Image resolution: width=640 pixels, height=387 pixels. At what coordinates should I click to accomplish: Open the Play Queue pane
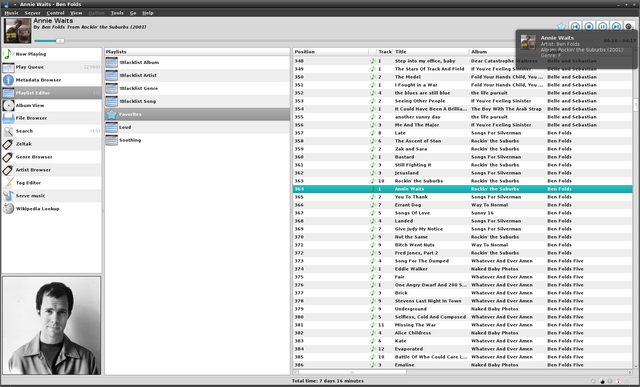pyautogui.click(x=51, y=67)
